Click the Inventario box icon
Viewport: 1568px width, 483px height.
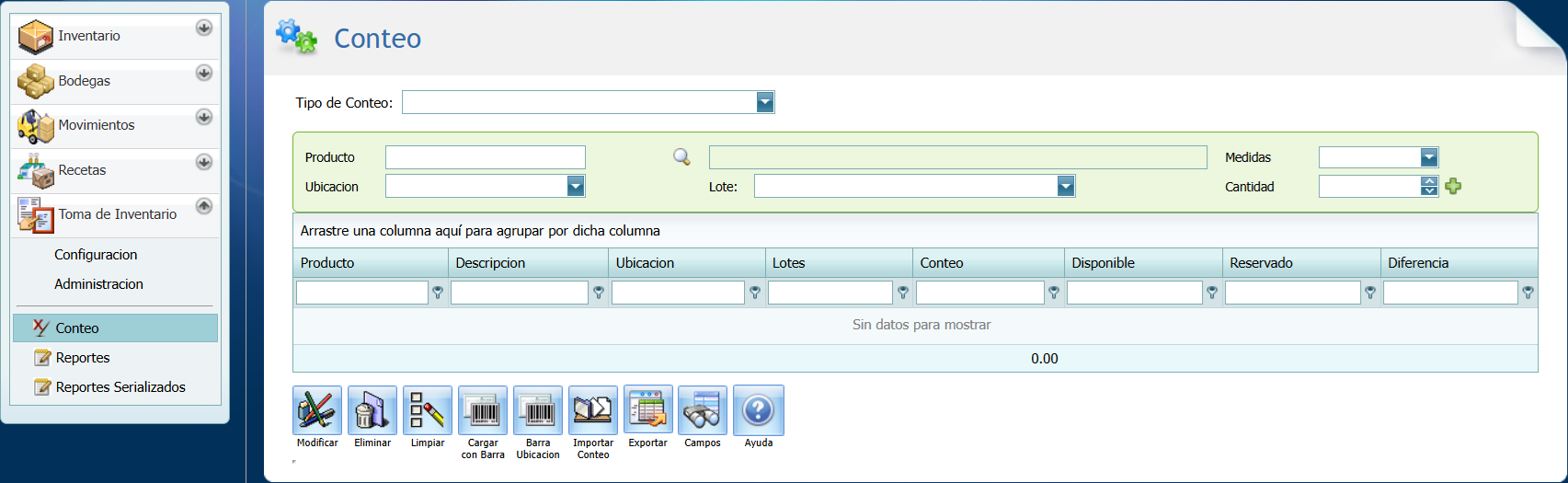pyautogui.click(x=36, y=37)
